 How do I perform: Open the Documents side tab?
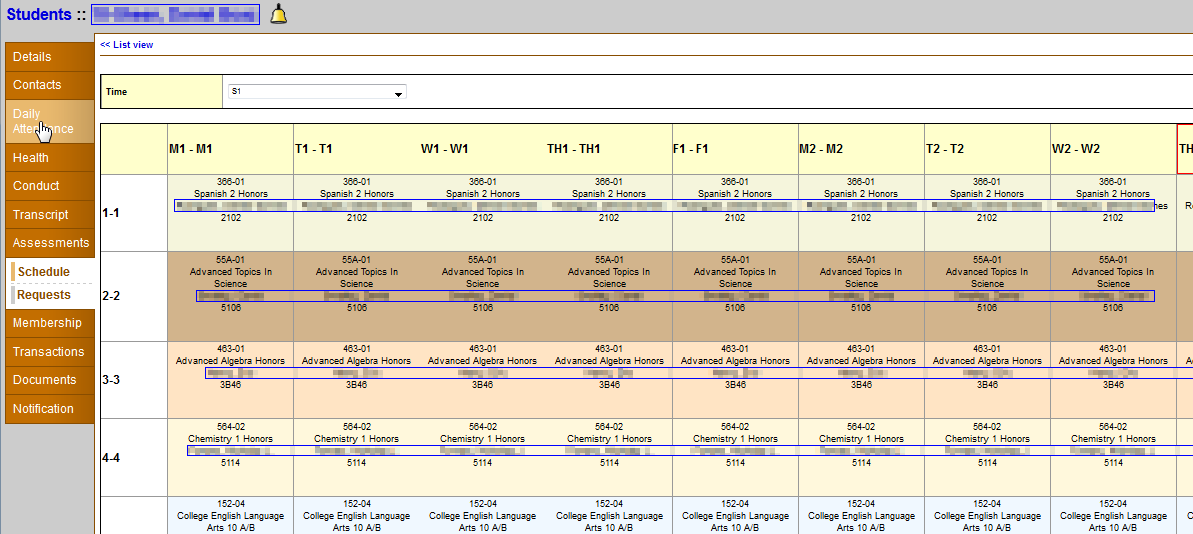click(x=49, y=380)
